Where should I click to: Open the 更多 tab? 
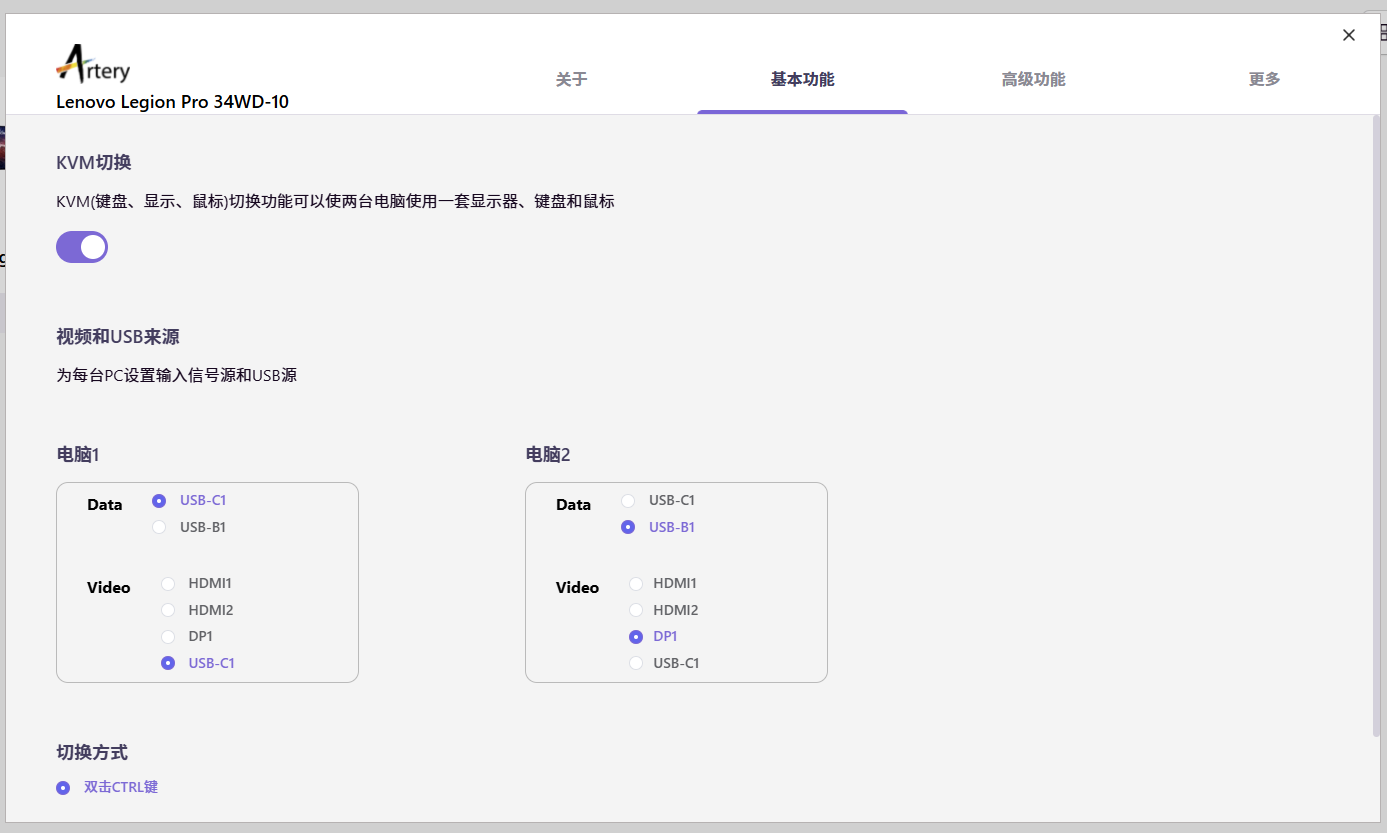(1264, 80)
